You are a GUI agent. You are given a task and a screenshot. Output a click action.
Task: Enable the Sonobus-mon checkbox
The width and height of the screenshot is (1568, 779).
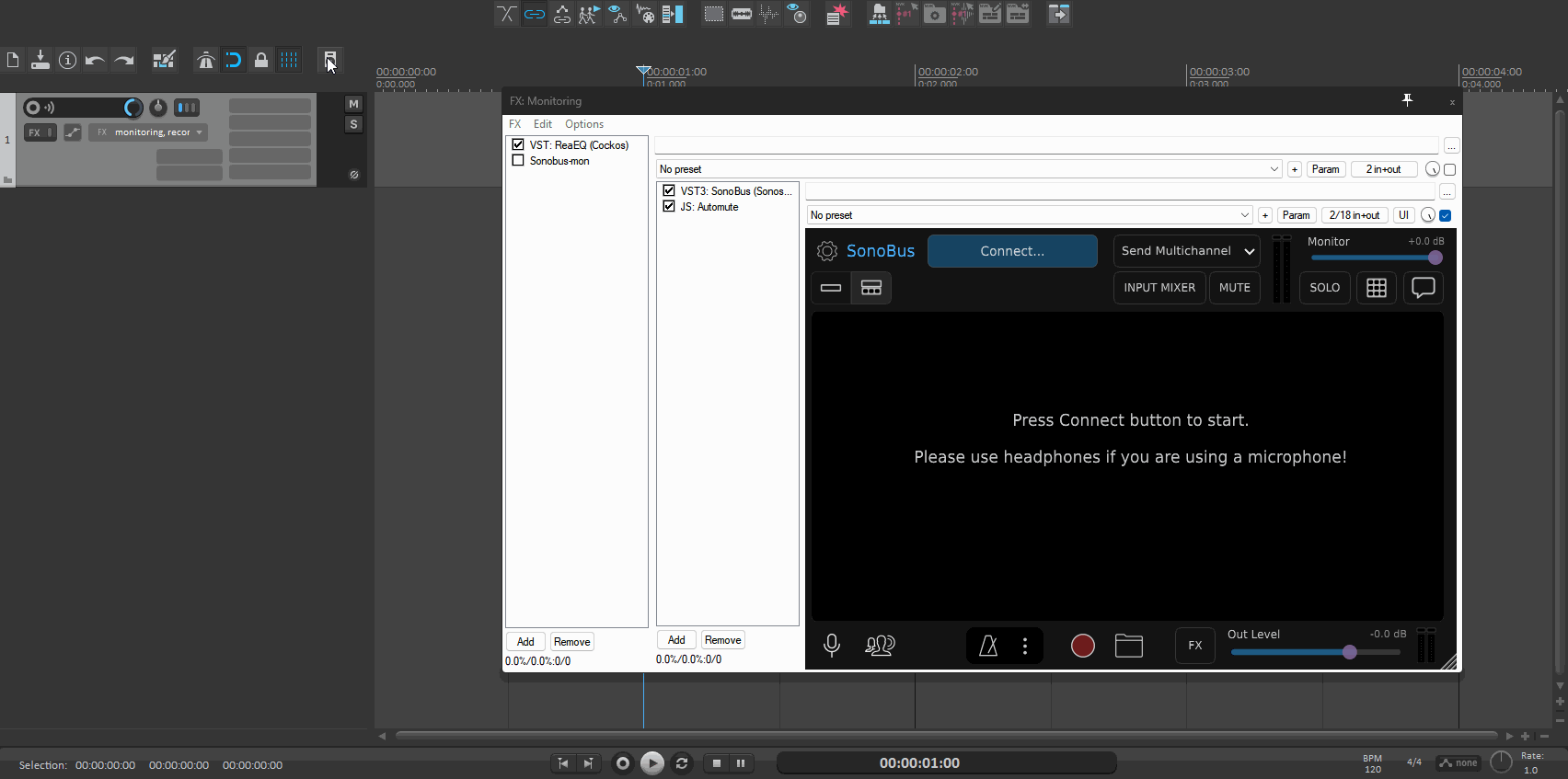518,161
